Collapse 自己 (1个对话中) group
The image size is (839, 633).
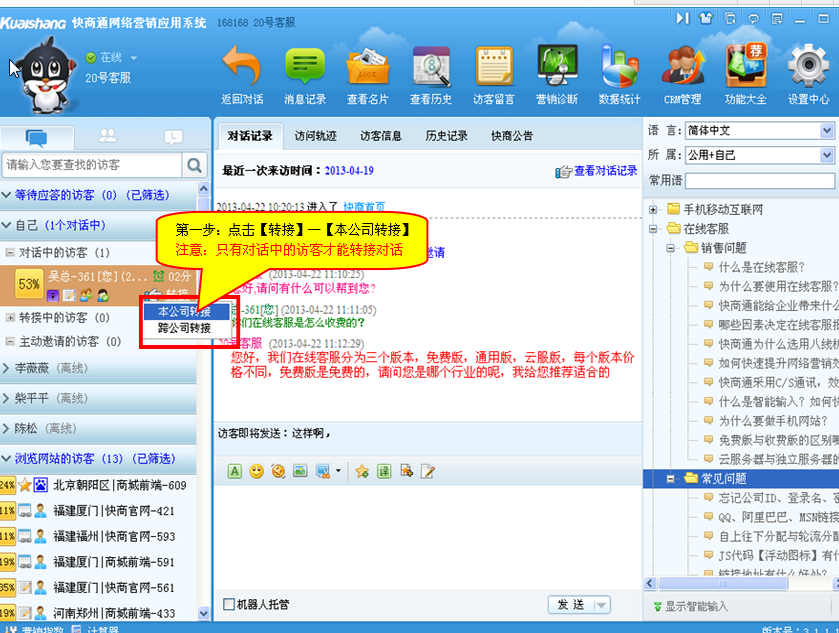tap(6, 225)
